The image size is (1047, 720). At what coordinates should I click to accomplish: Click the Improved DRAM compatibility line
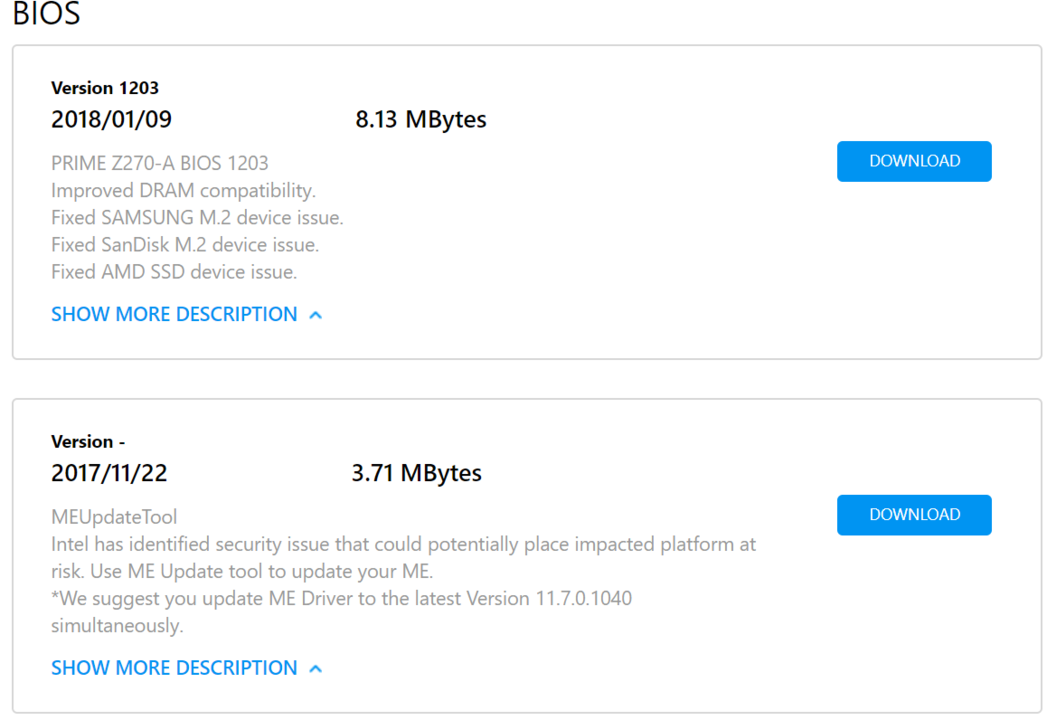[x=184, y=190]
